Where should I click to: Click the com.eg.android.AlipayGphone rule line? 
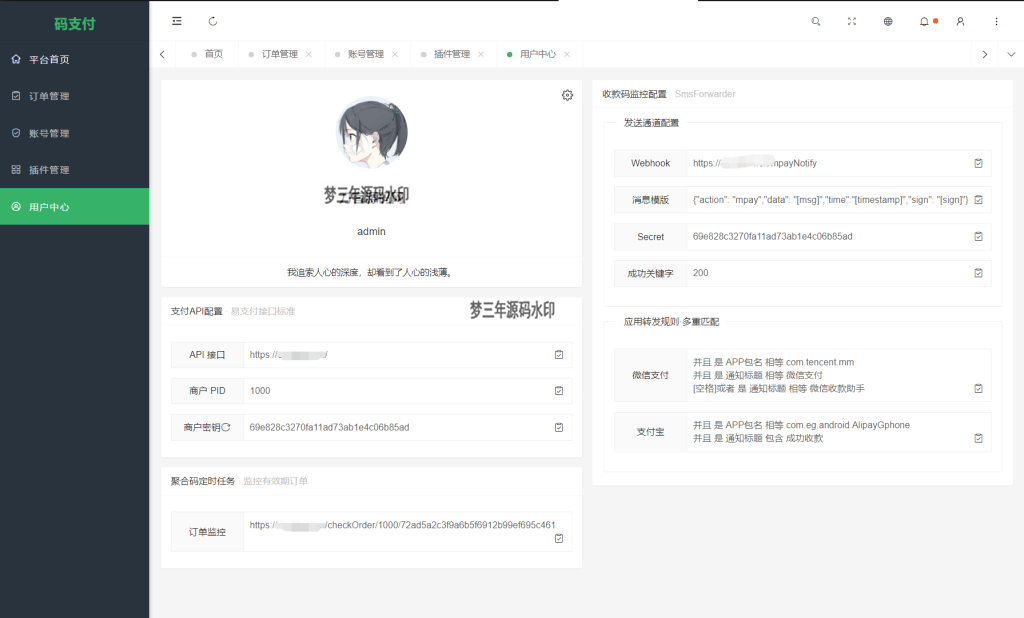pos(801,425)
